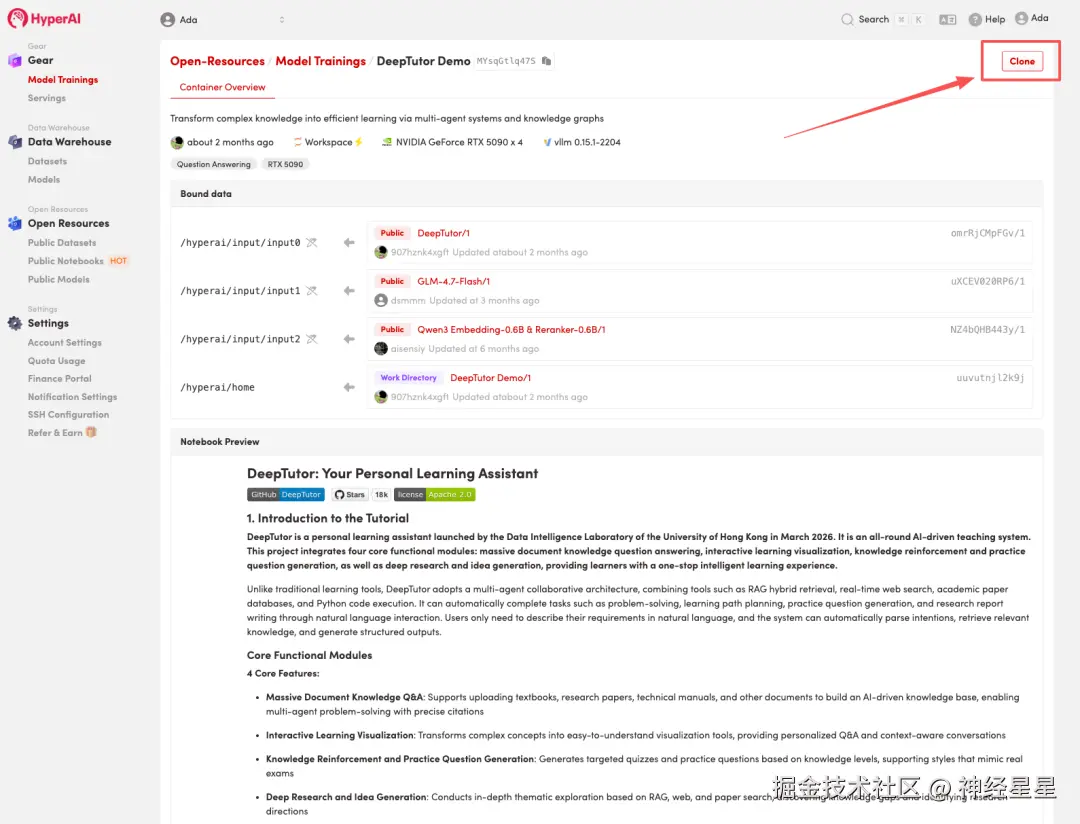Click arrow icon in /hyperai/home row
Image resolution: width=1080 pixels, height=824 pixels.
tap(349, 387)
